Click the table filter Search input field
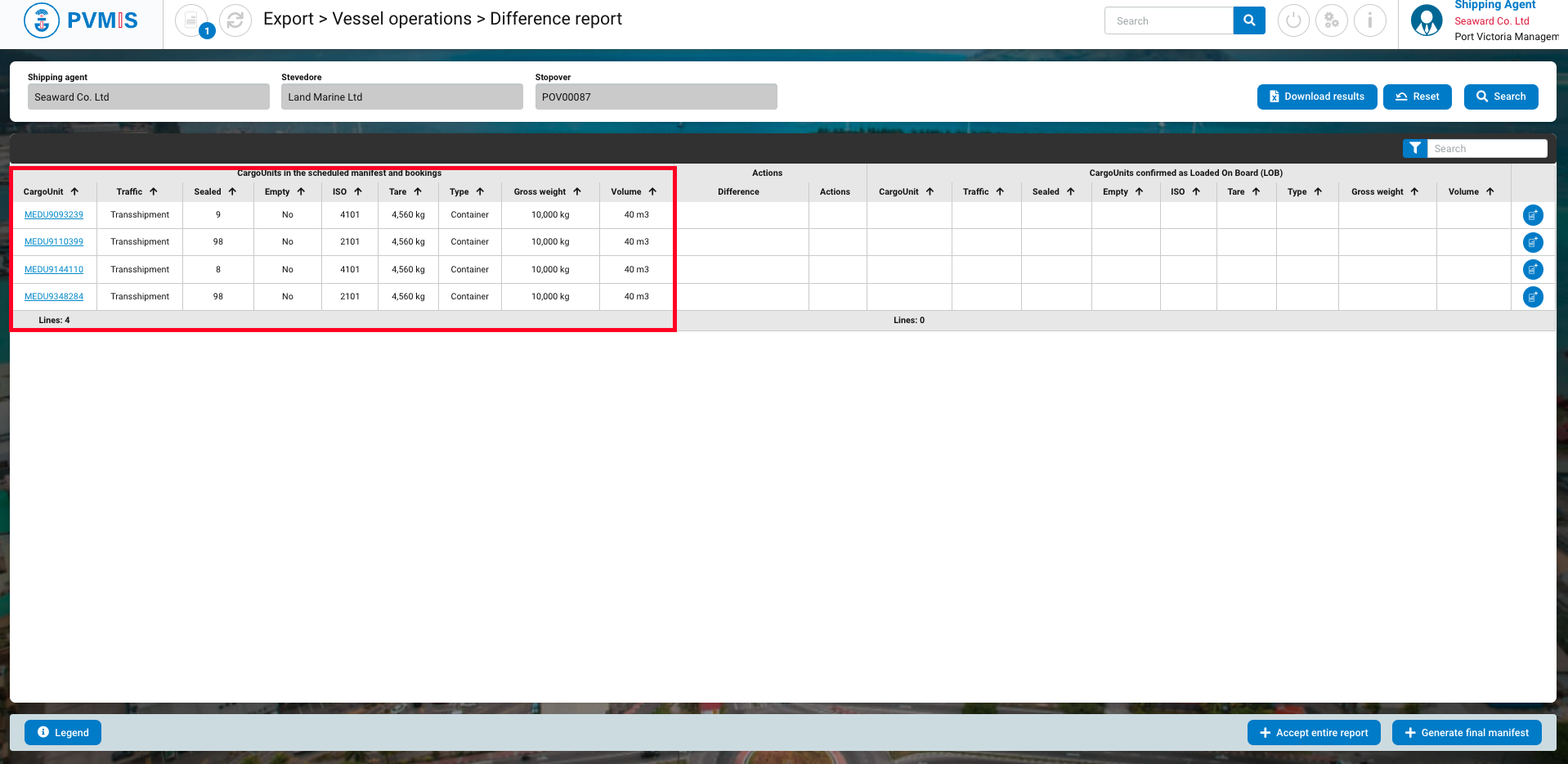The image size is (1568, 764). (x=1486, y=148)
